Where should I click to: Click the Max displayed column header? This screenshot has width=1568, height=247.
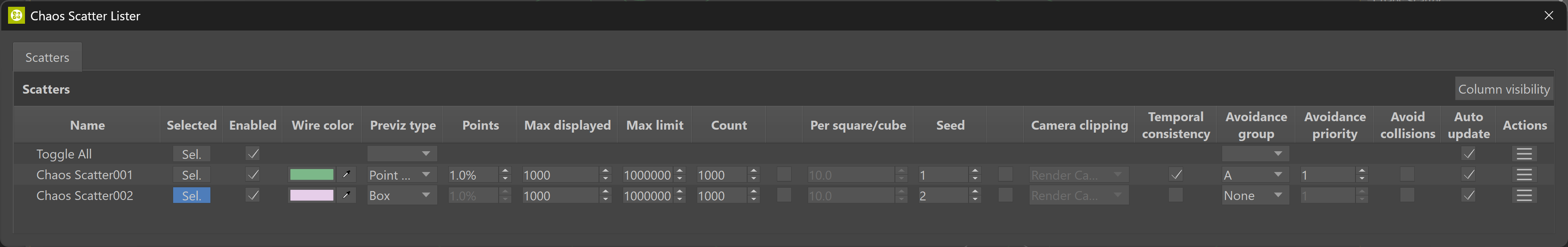pyautogui.click(x=567, y=125)
